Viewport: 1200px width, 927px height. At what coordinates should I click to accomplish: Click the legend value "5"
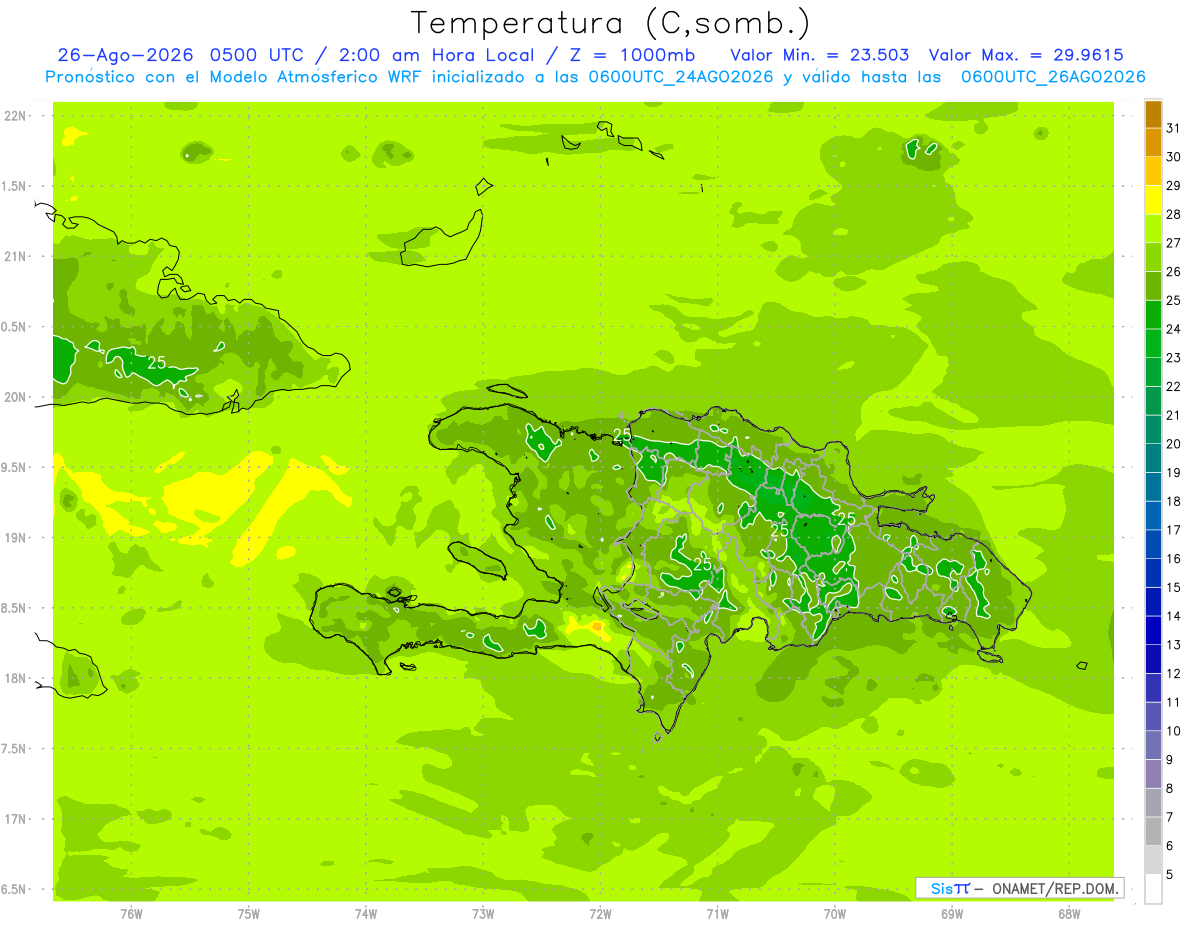pyautogui.click(x=1170, y=875)
